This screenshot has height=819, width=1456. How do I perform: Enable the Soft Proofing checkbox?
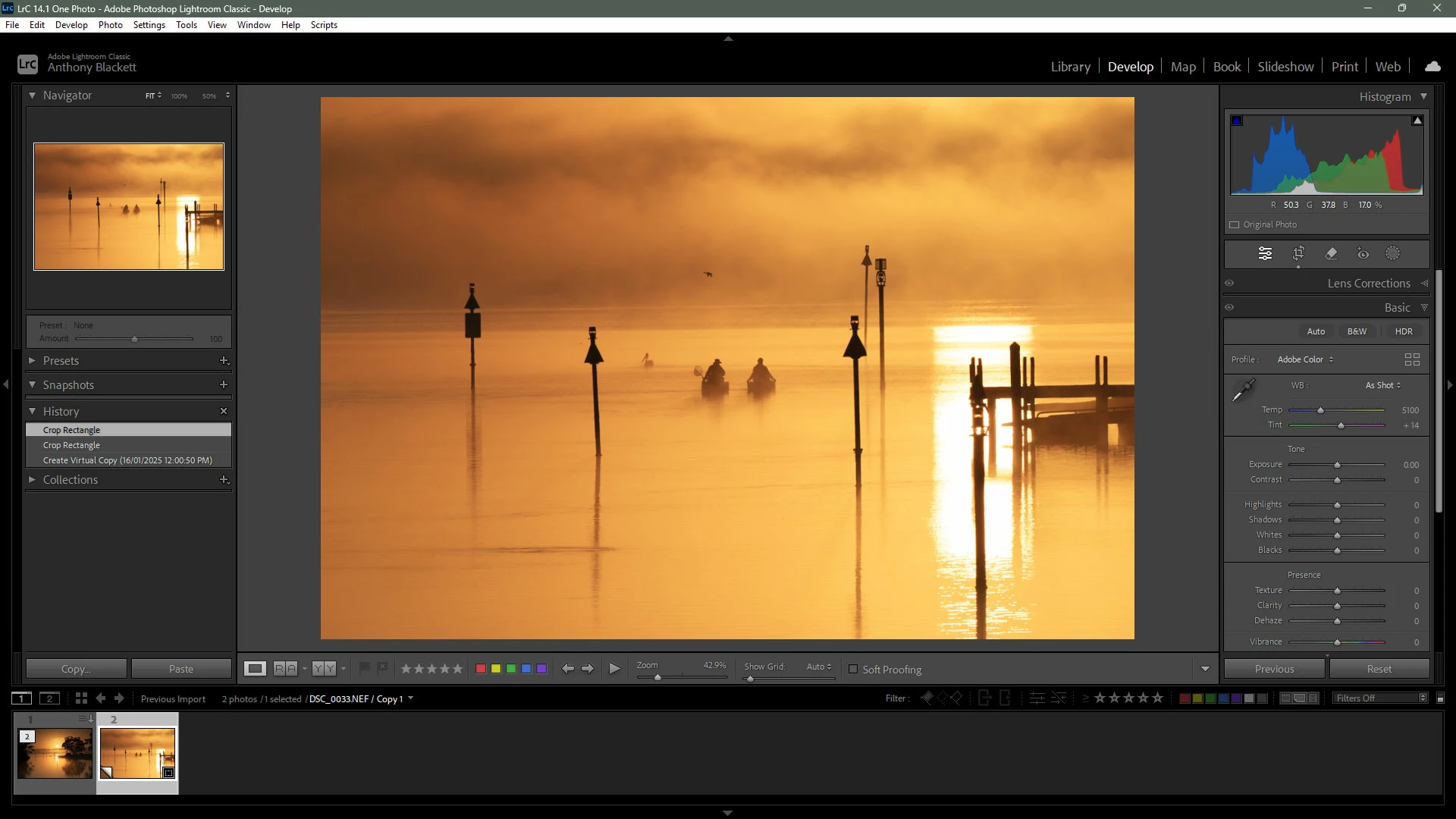pyautogui.click(x=853, y=669)
